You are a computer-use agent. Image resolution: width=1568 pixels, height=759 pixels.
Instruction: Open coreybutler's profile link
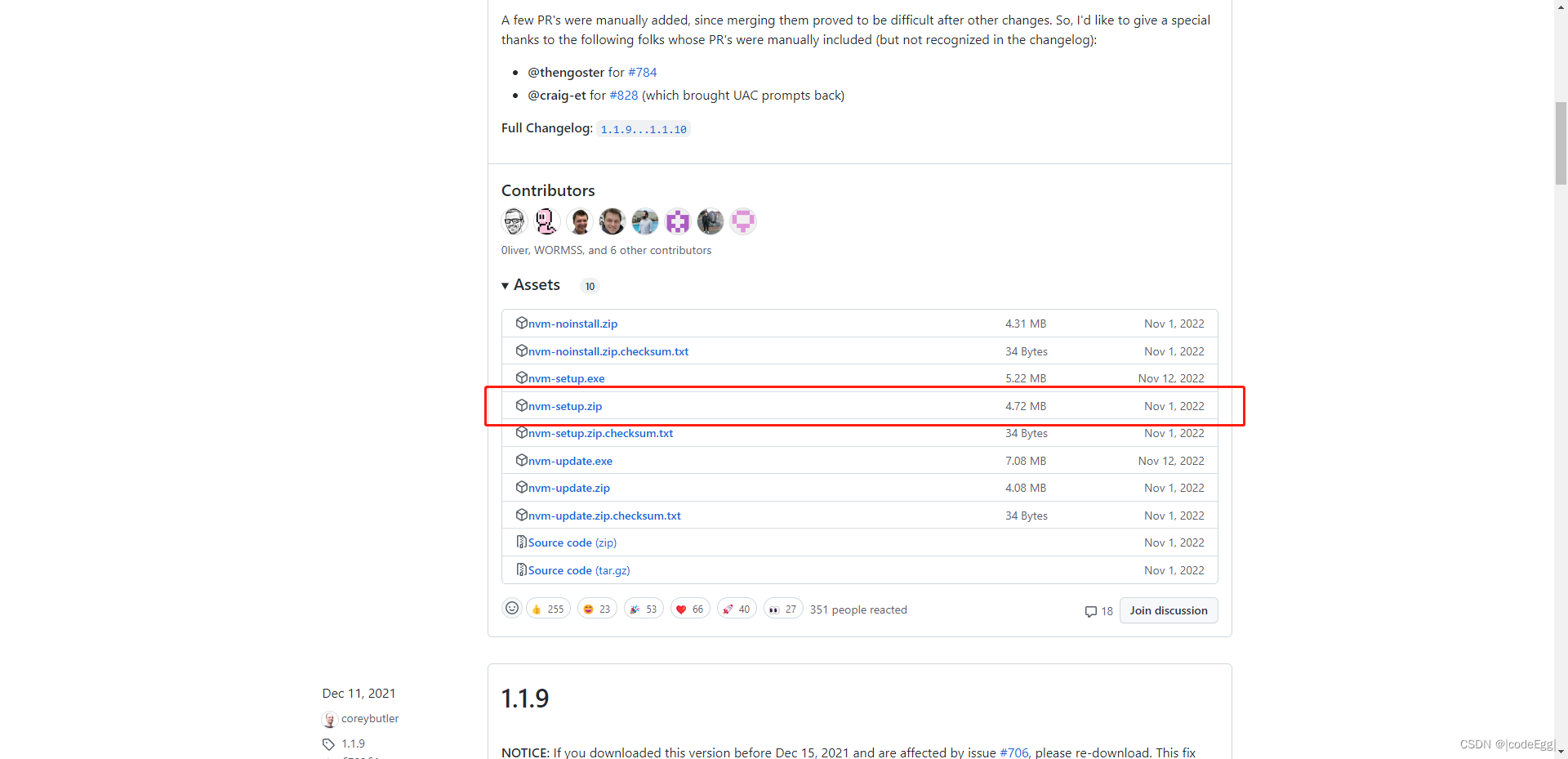coord(370,718)
